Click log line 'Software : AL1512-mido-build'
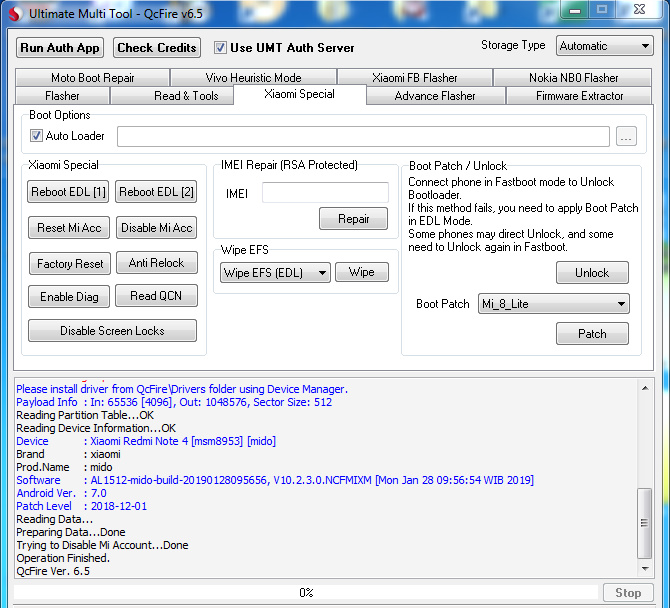The height and width of the screenshot is (608, 670). [275, 480]
